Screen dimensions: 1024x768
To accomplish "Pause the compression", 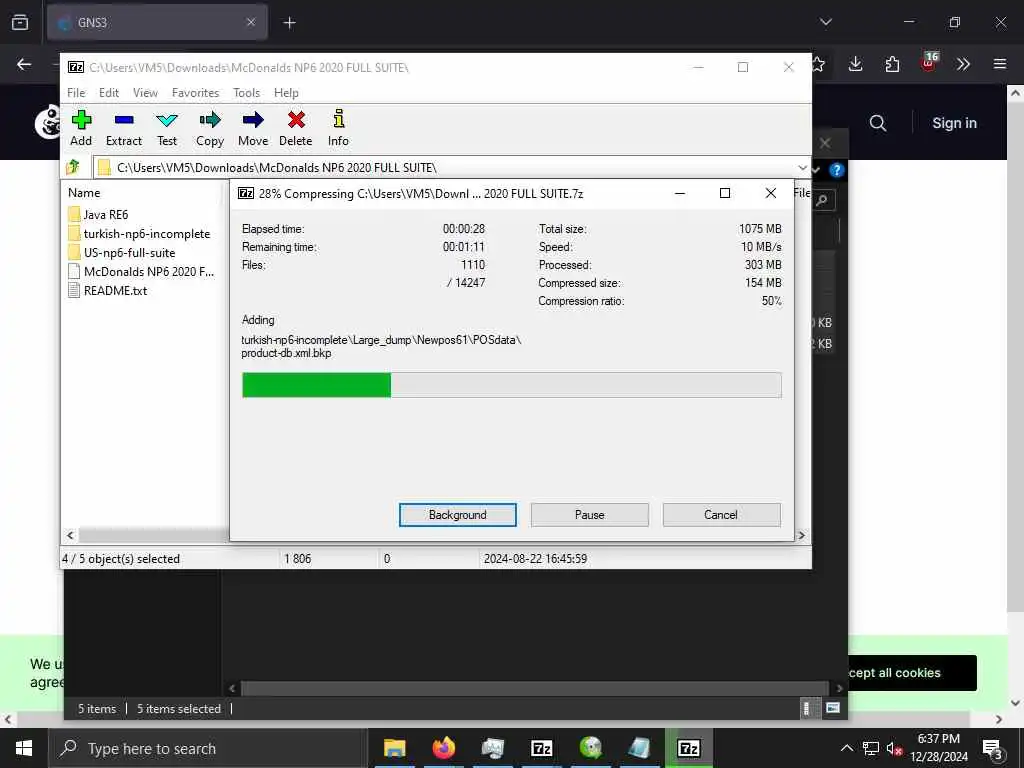I will (x=590, y=515).
